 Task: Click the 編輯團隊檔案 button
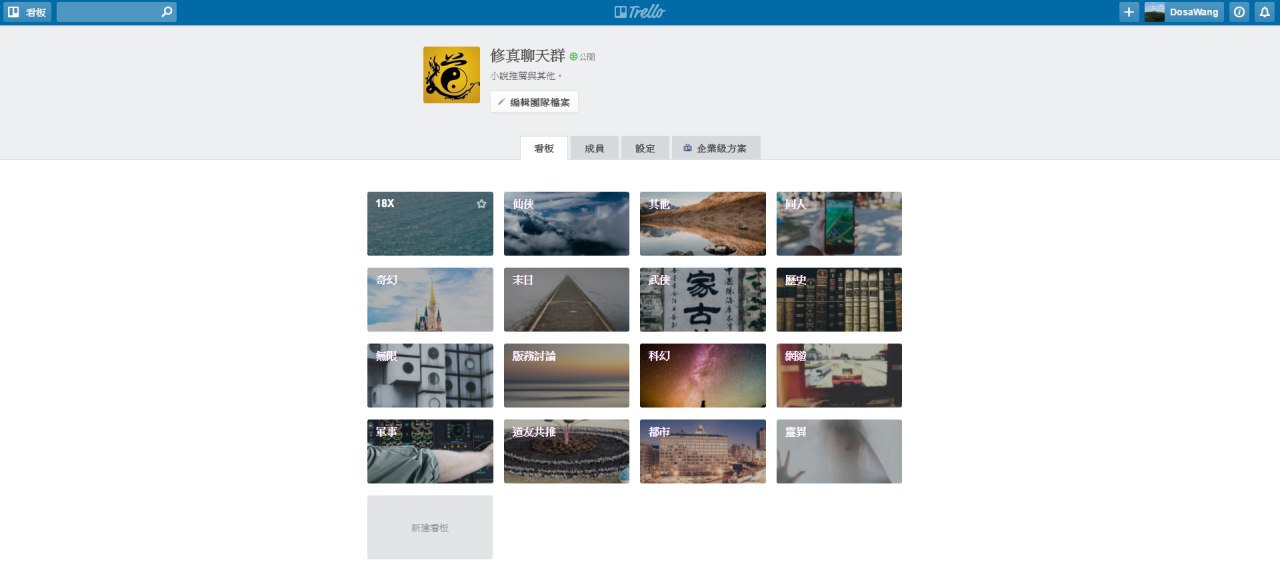coord(534,102)
